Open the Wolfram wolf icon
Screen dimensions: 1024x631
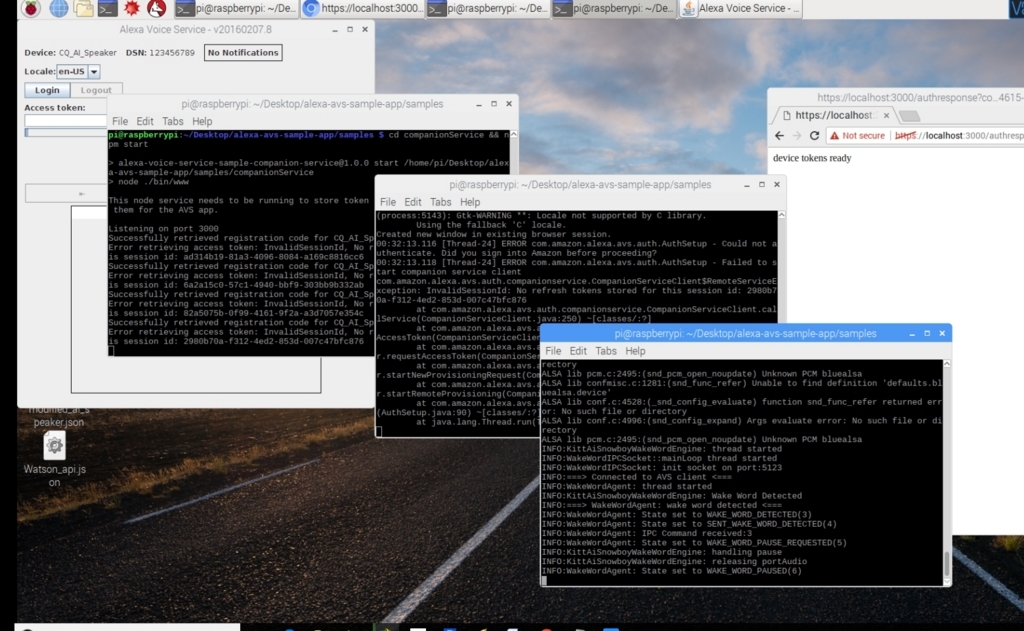[x=157, y=8]
